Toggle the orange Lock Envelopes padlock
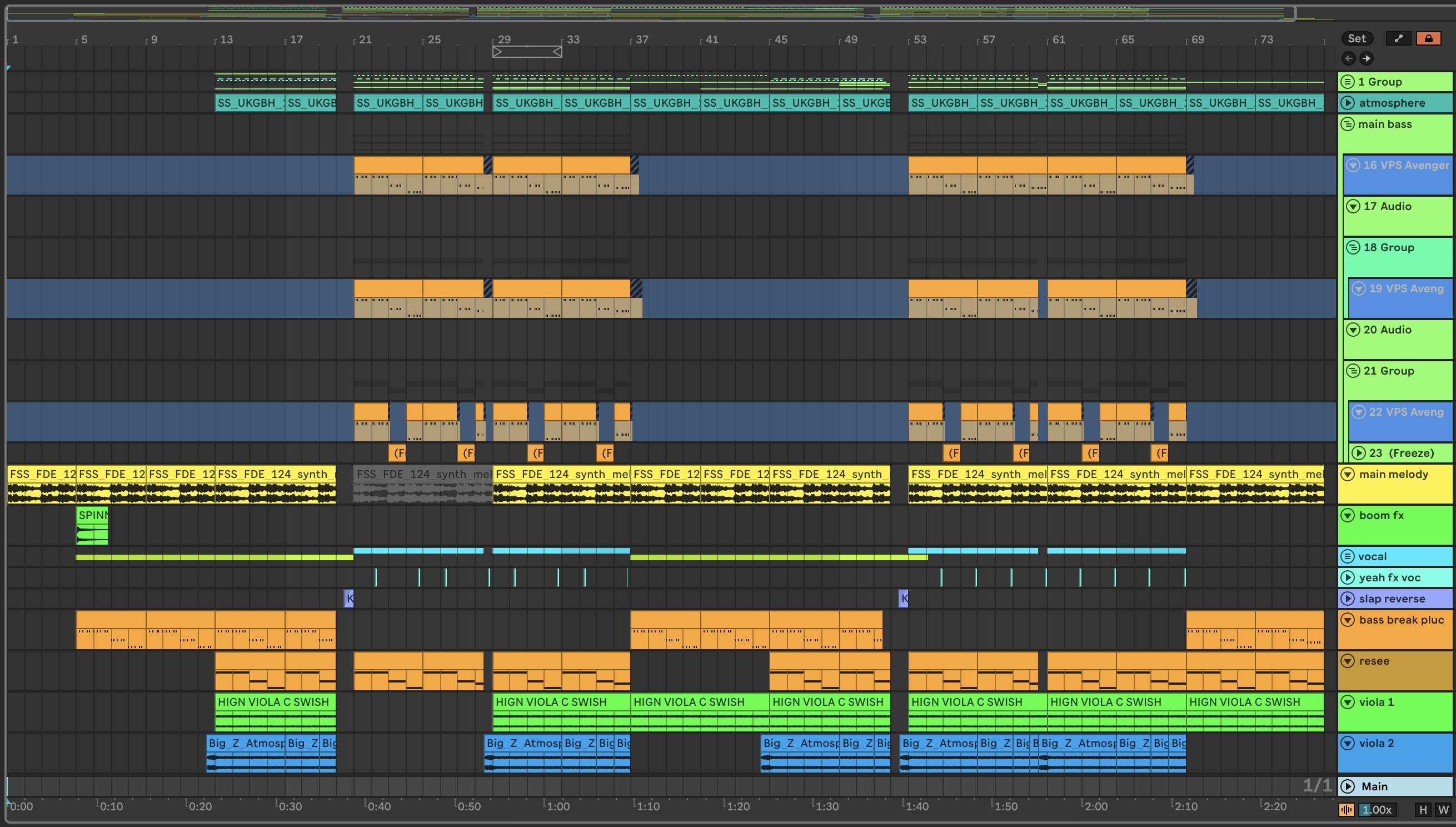Screen dimensions: 1456x827 pos(1428,38)
